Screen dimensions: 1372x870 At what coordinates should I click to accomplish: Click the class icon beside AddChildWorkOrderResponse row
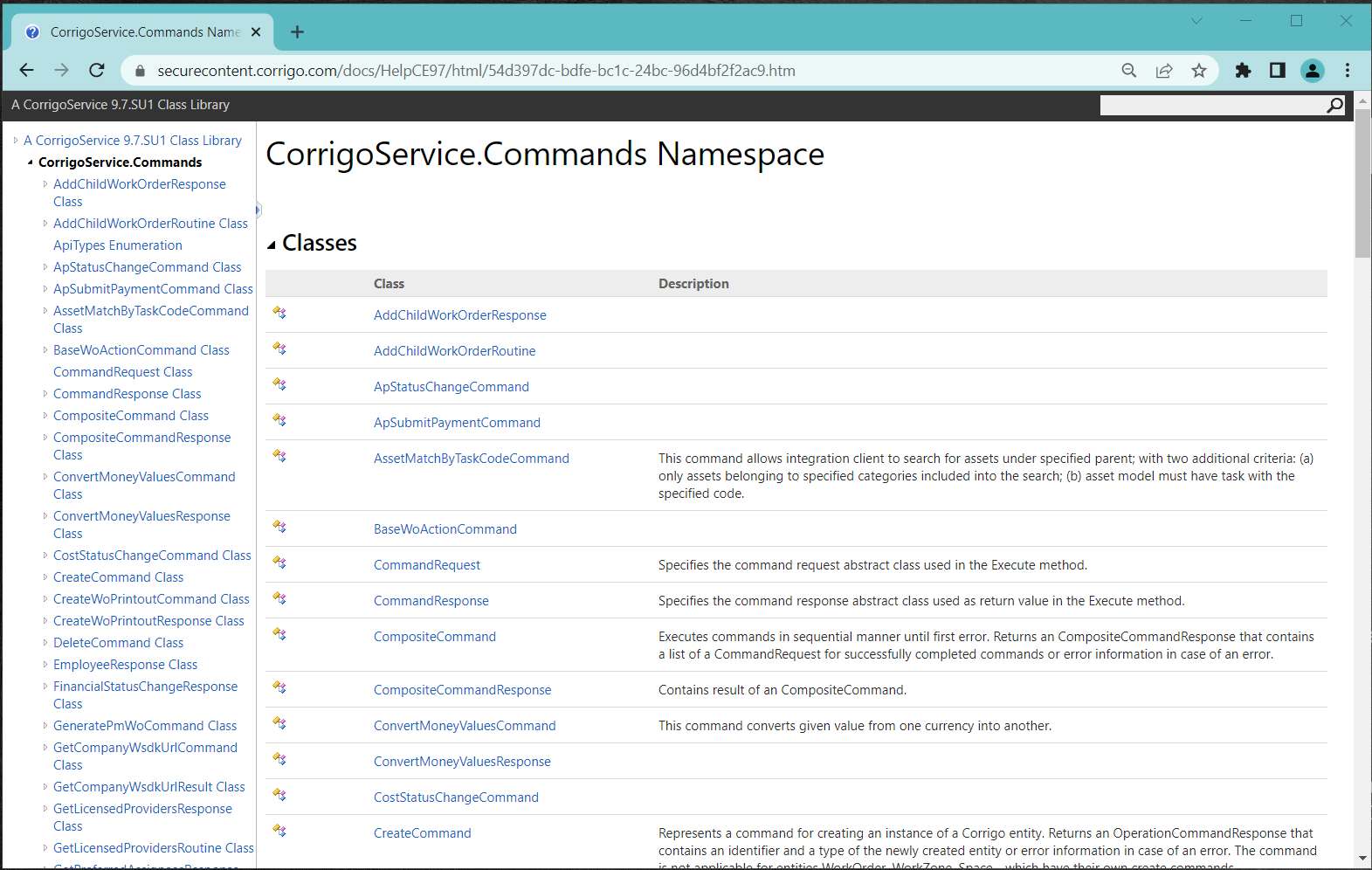click(x=279, y=313)
